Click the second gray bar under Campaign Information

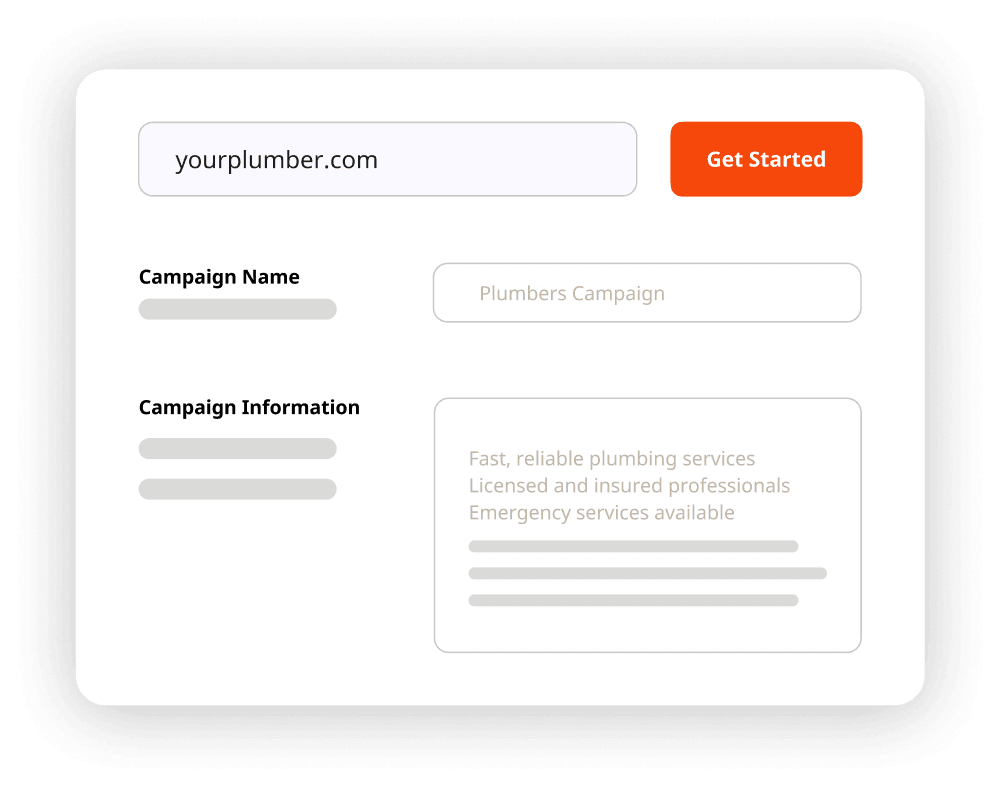[x=237, y=489]
